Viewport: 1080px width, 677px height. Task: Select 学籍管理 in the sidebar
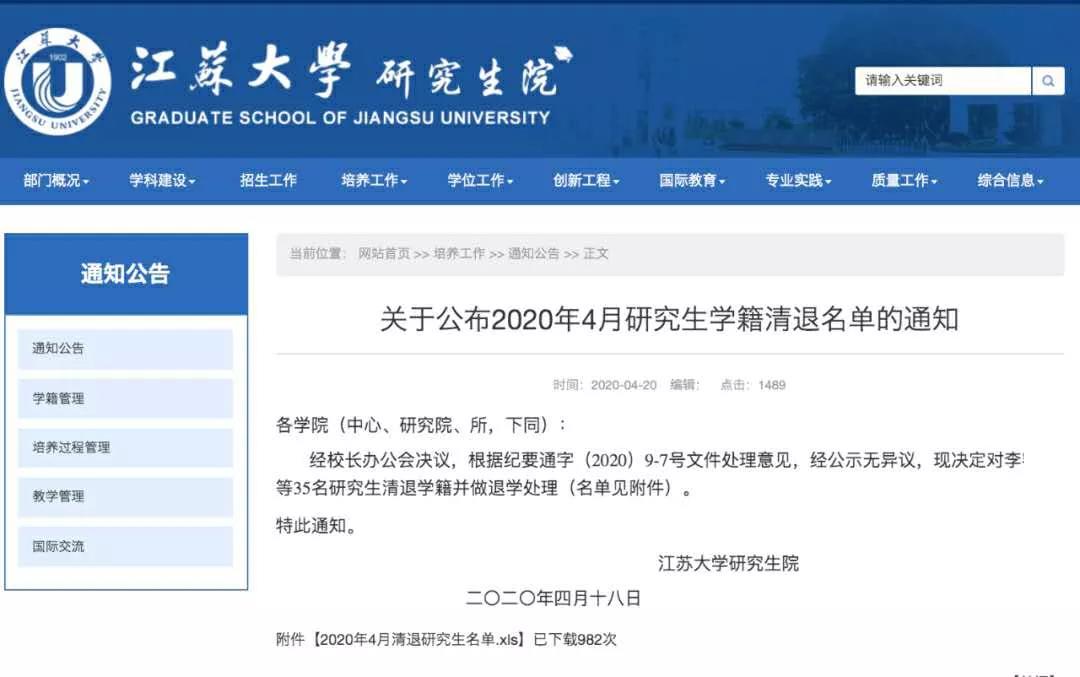point(125,398)
